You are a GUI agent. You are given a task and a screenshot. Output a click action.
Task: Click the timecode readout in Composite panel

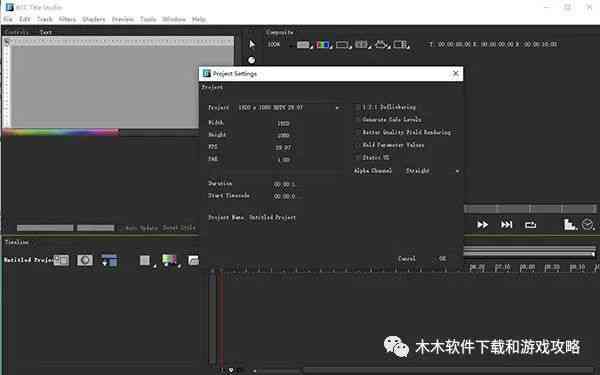[x=494, y=44]
